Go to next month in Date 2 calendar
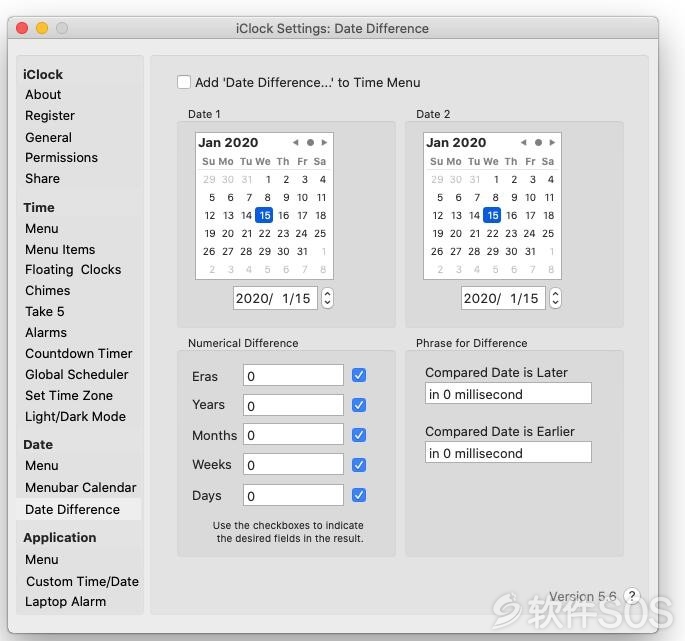Screen dimensions: 685x641 coord(552,142)
